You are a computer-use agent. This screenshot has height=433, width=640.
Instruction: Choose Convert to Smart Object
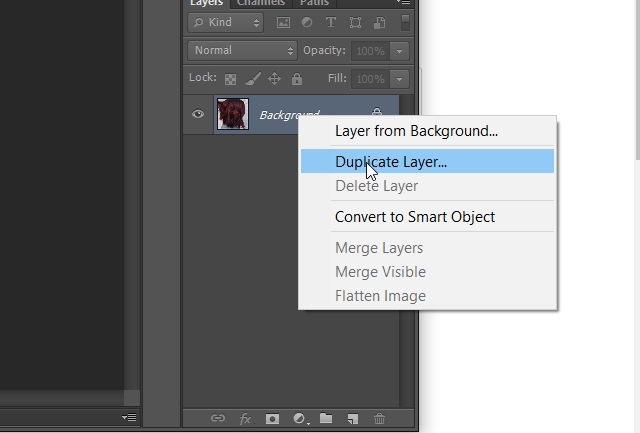point(427,217)
